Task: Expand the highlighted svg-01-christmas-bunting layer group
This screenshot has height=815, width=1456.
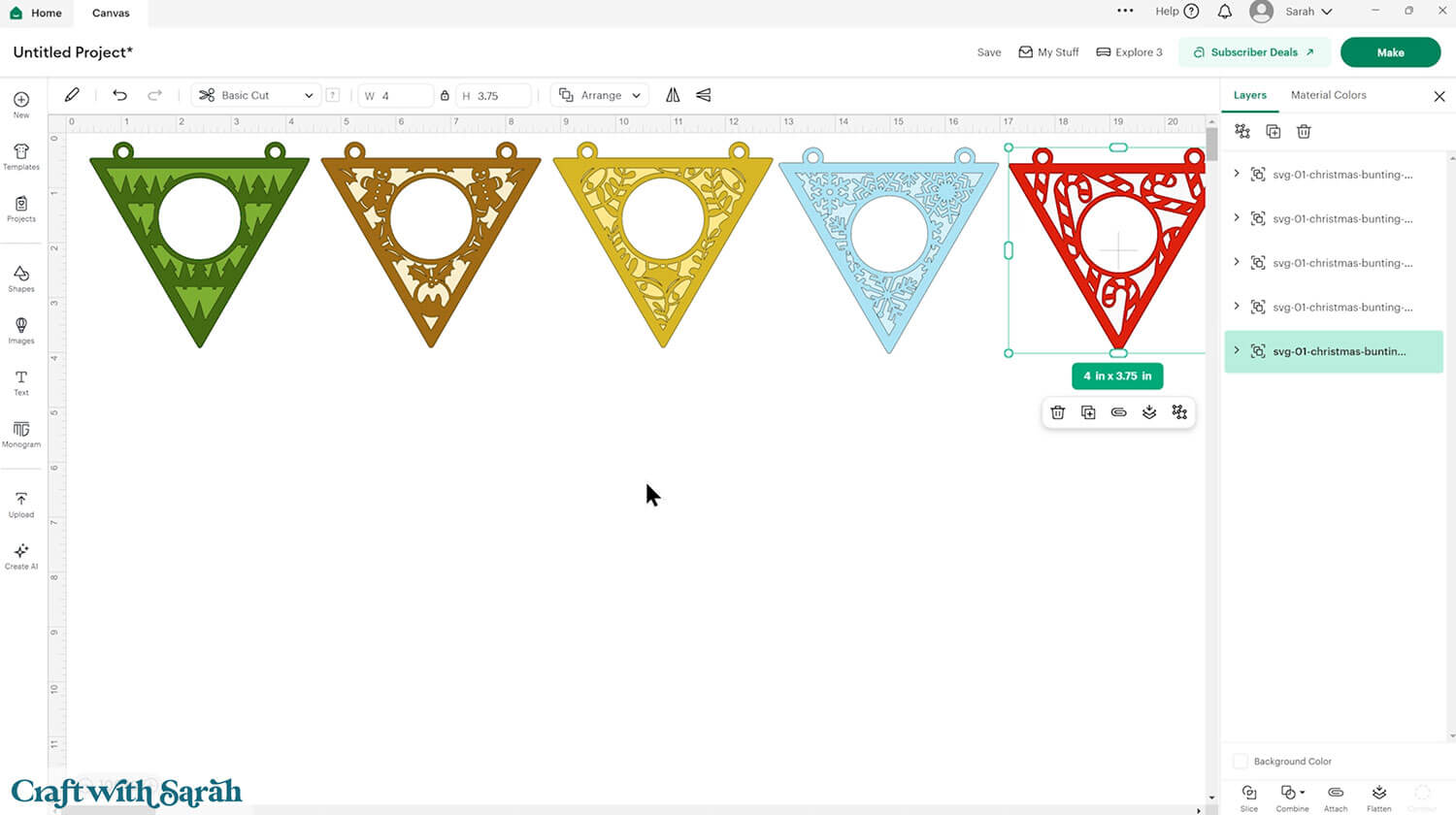Action: 1237,351
